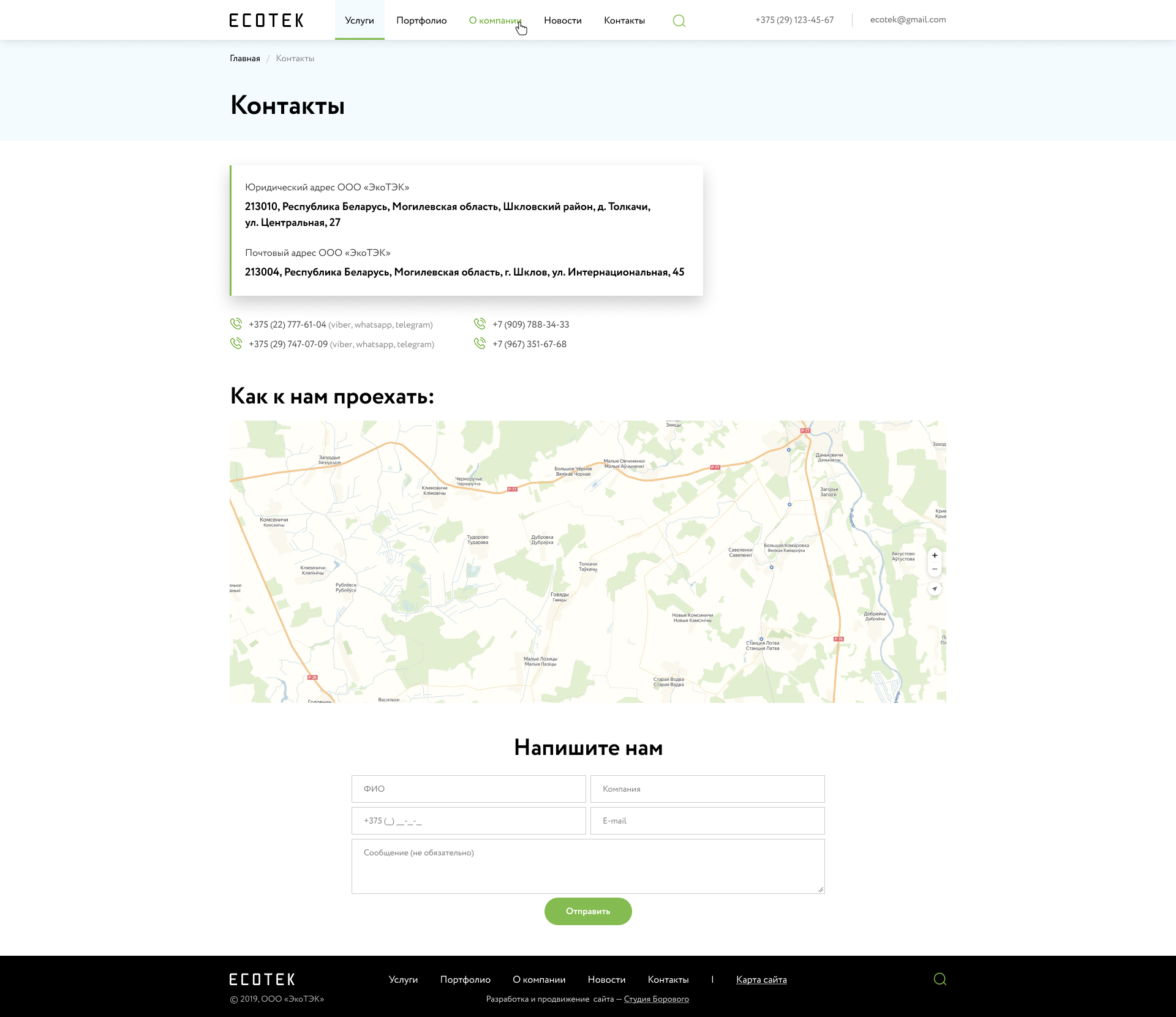Image resolution: width=1176 pixels, height=1017 pixels.
Task: Click phone icon beside +7 (909) 788-34-33
Action: (480, 324)
